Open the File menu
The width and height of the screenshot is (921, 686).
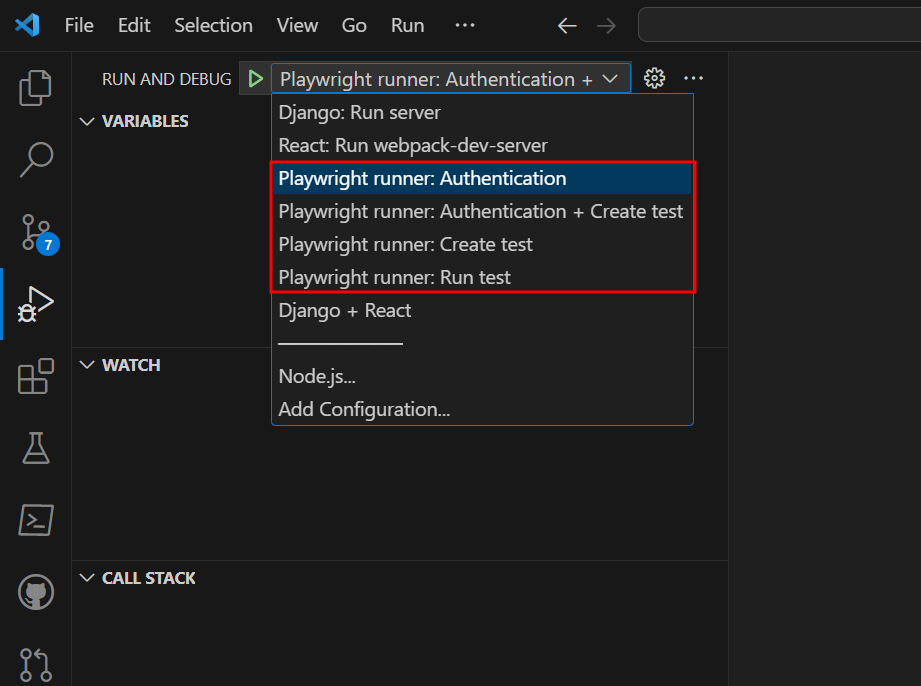[79, 25]
